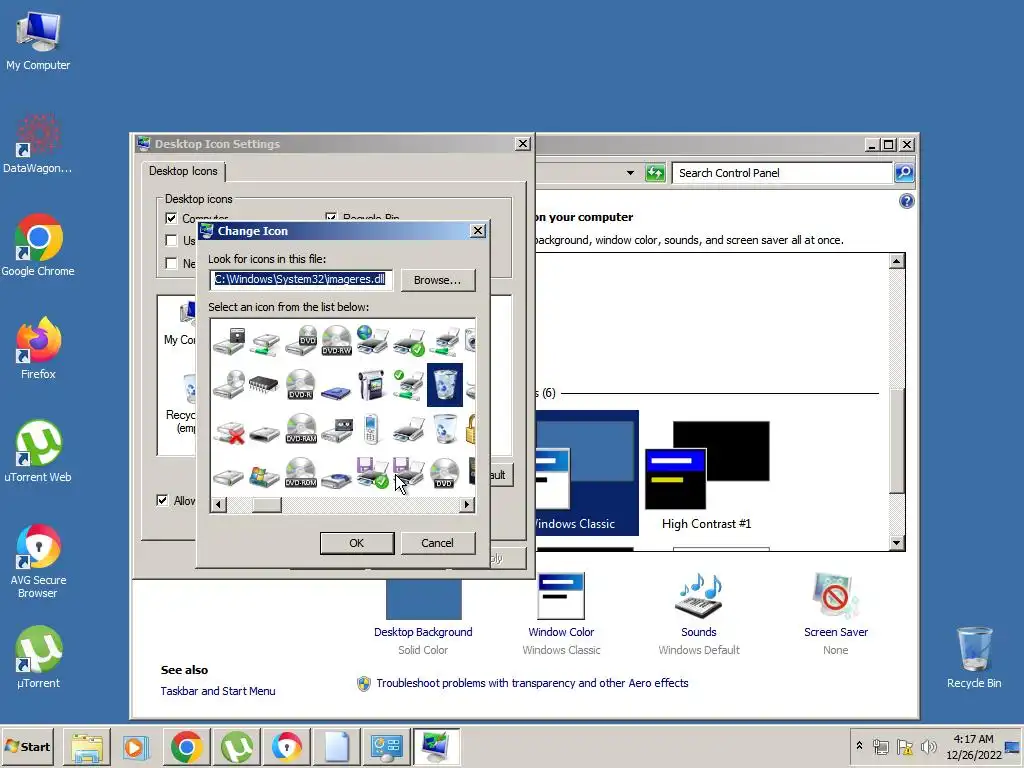
Task: Click the Browse... button
Action: tap(438, 280)
